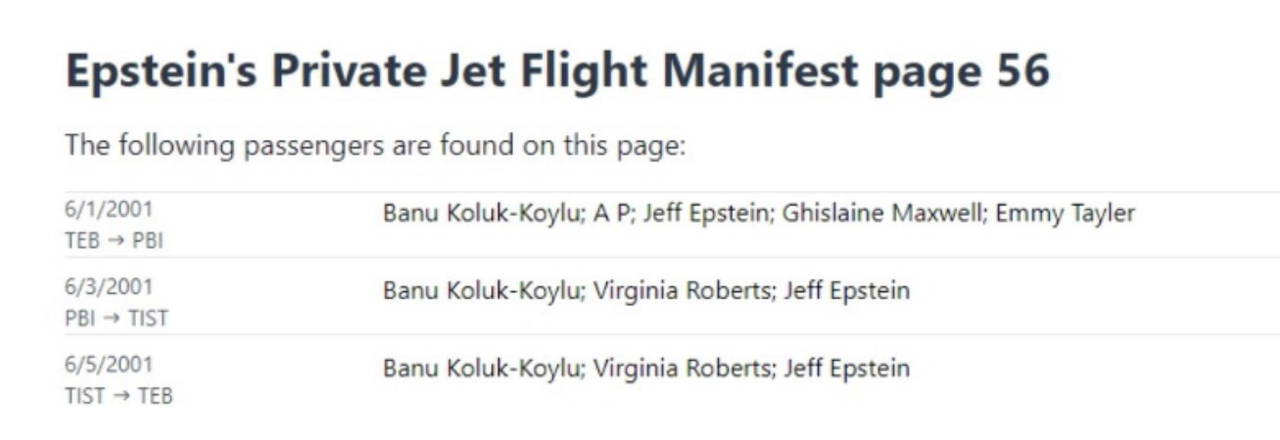Click the TIST → TEB route
This screenshot has height=440, width=1280.
pos(118,396)
